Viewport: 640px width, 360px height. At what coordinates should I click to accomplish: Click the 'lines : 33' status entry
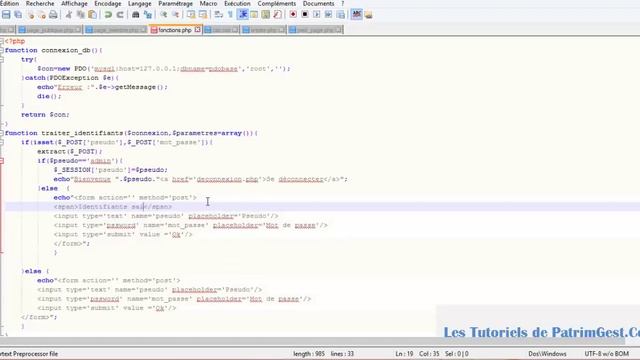click(x=342, y=354)
